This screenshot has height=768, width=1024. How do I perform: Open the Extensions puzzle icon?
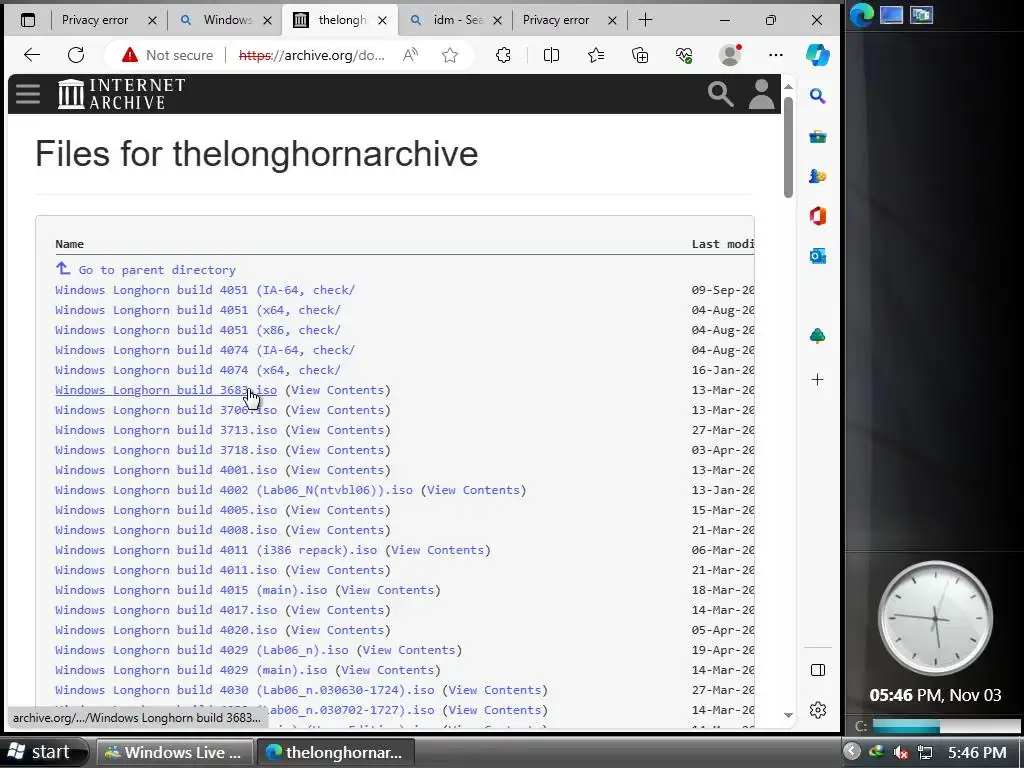pos(503,55)
